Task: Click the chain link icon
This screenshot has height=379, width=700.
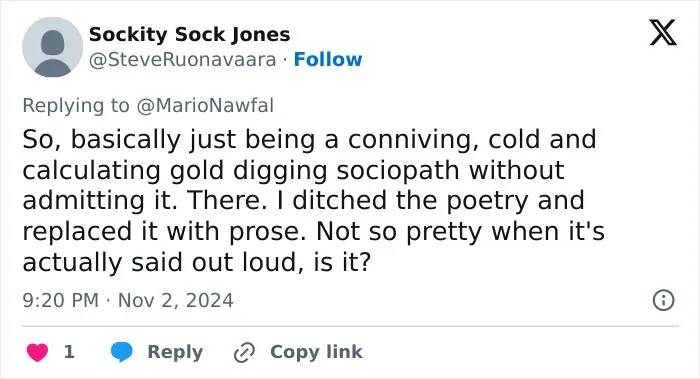Action: 244,353
